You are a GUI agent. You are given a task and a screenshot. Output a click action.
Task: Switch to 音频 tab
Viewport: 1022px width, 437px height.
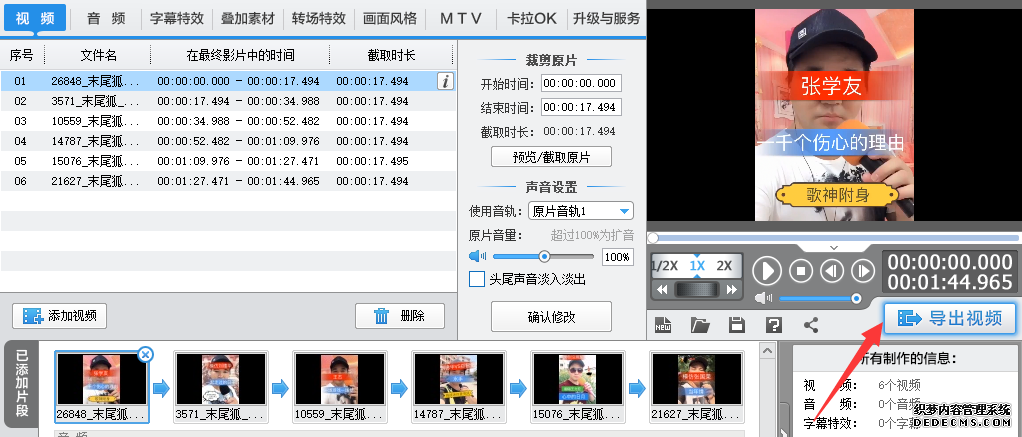[106, 18]
